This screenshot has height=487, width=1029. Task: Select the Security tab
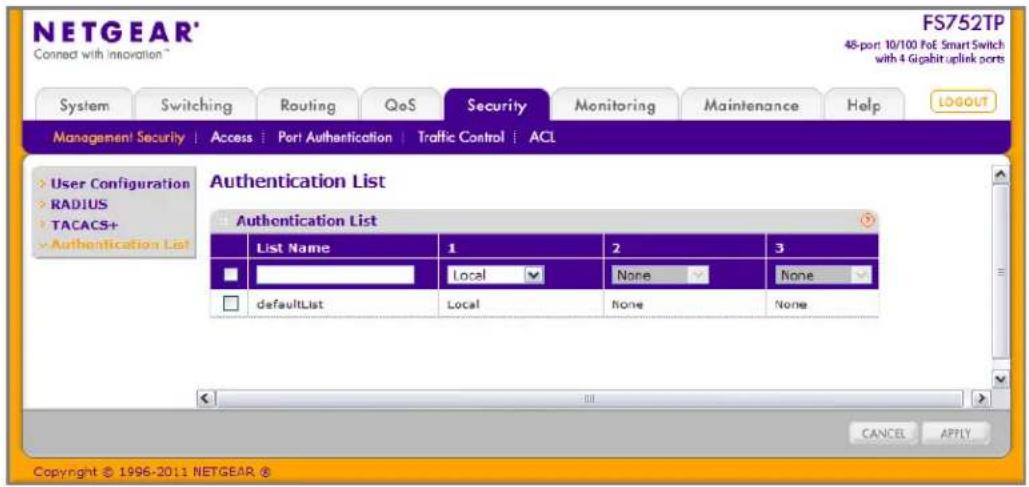click(497, 105)
